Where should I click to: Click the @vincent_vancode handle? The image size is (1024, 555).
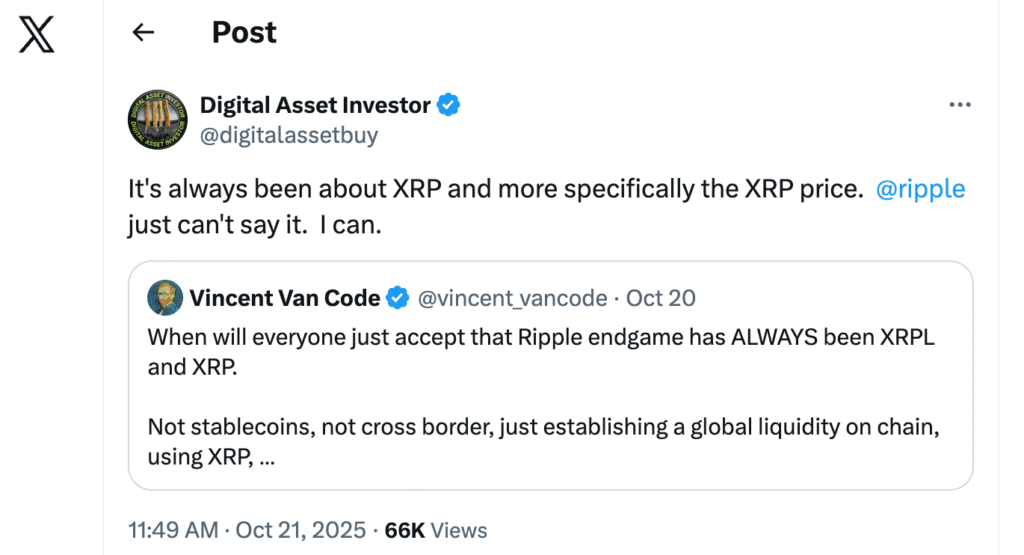[x=511, y=298]
